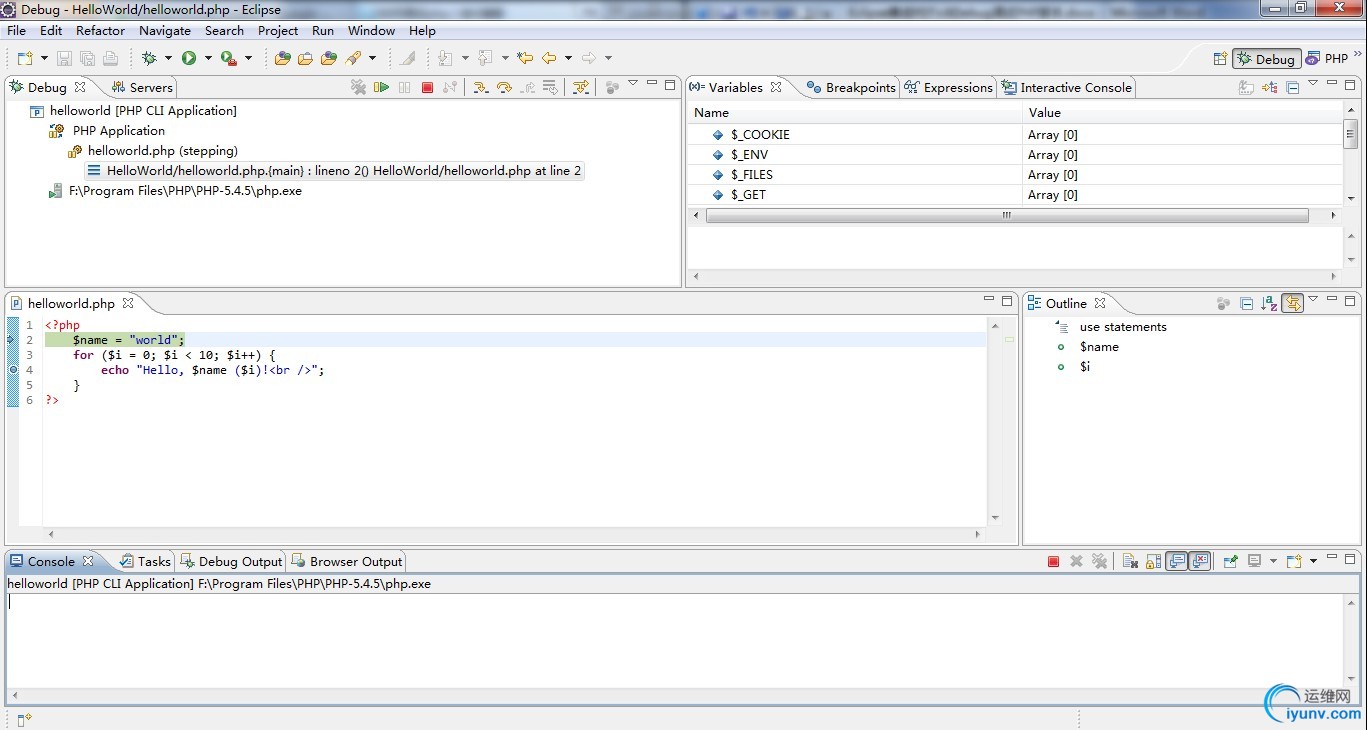
Task: Click the editor's vertical scrollbar down arrow
Action: 995,517
